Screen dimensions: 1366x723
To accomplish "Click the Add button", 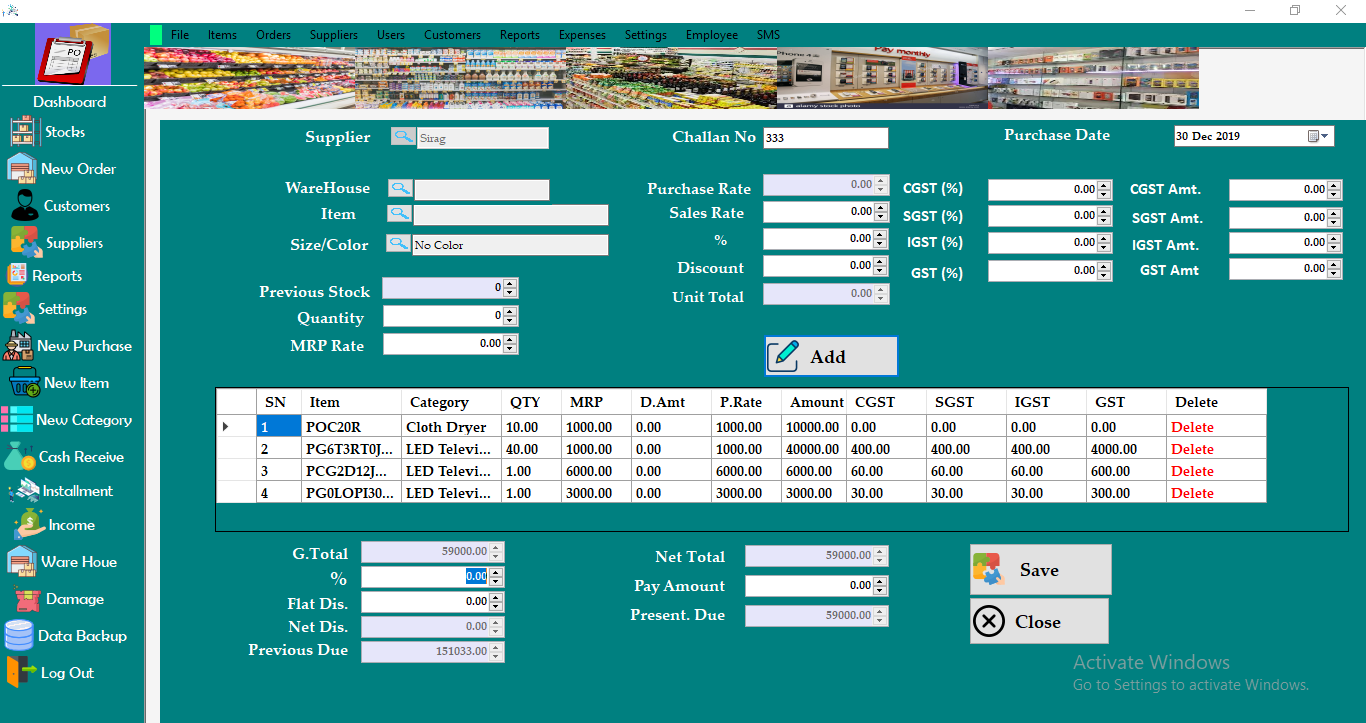I will 830,355.
